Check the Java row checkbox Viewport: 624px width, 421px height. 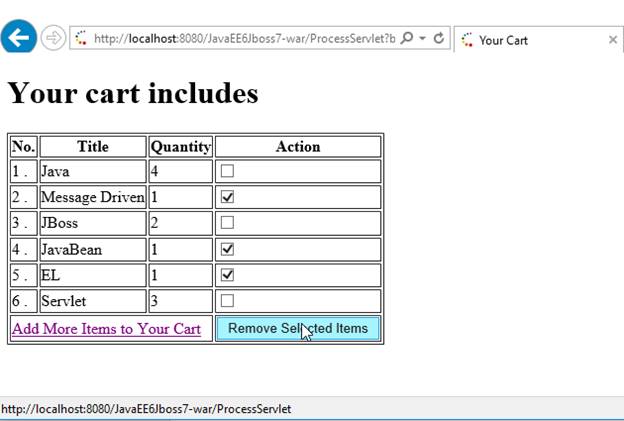pos(227,171)
